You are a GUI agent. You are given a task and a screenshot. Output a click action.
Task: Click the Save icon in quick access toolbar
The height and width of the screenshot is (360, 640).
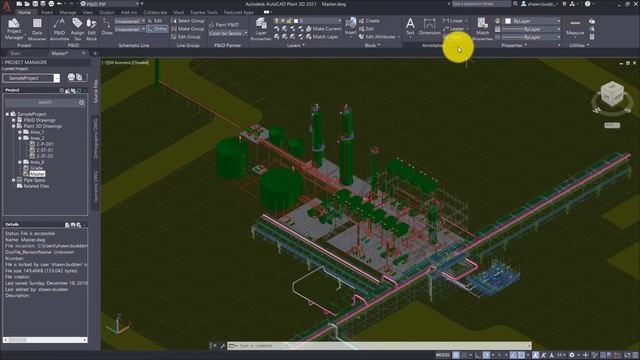35,4
